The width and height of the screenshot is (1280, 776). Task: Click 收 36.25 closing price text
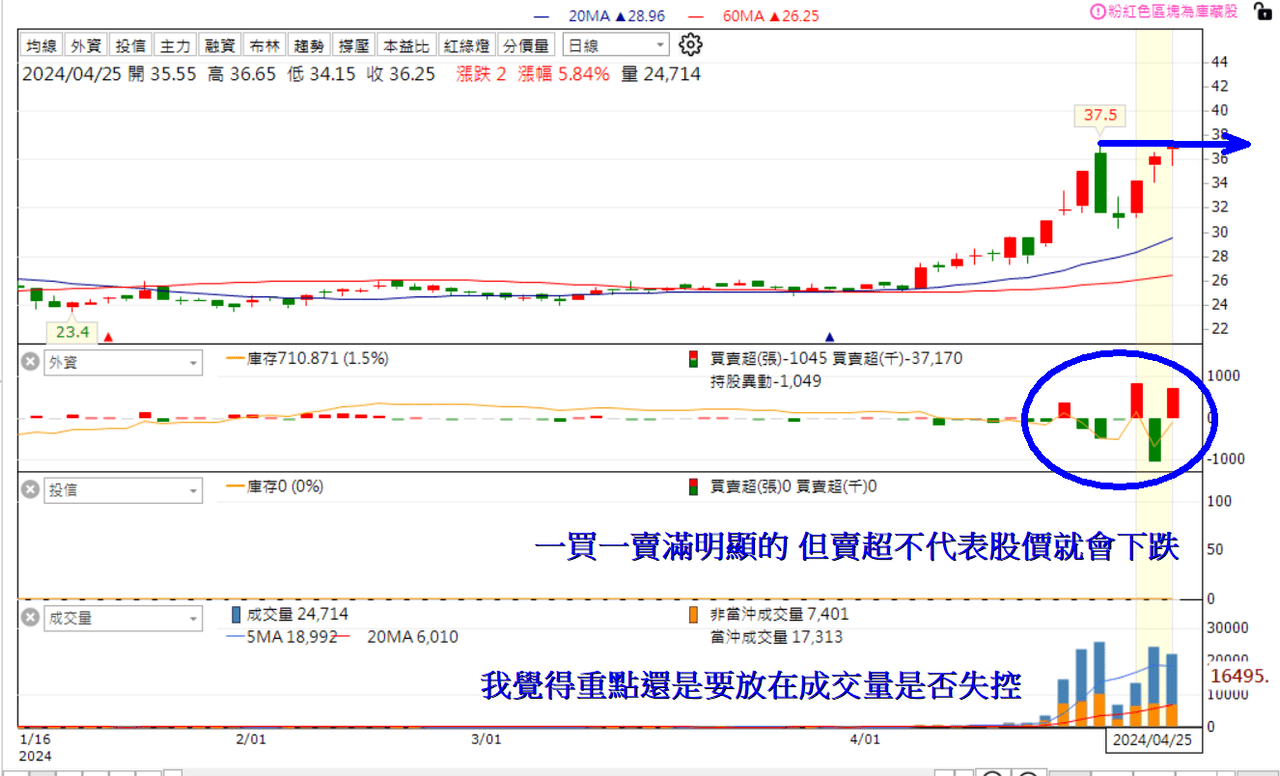401,74
